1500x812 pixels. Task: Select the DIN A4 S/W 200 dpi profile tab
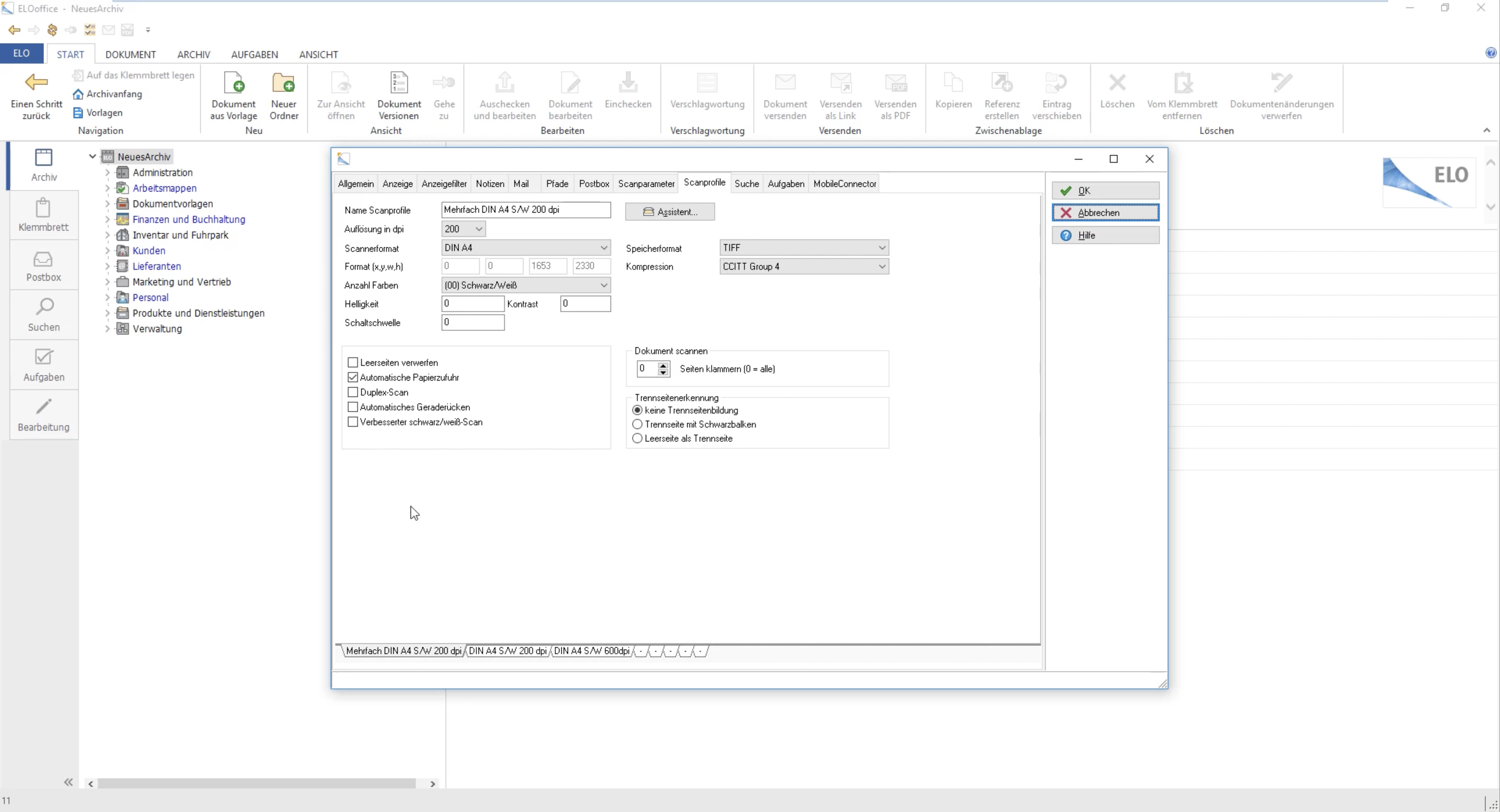507,651
